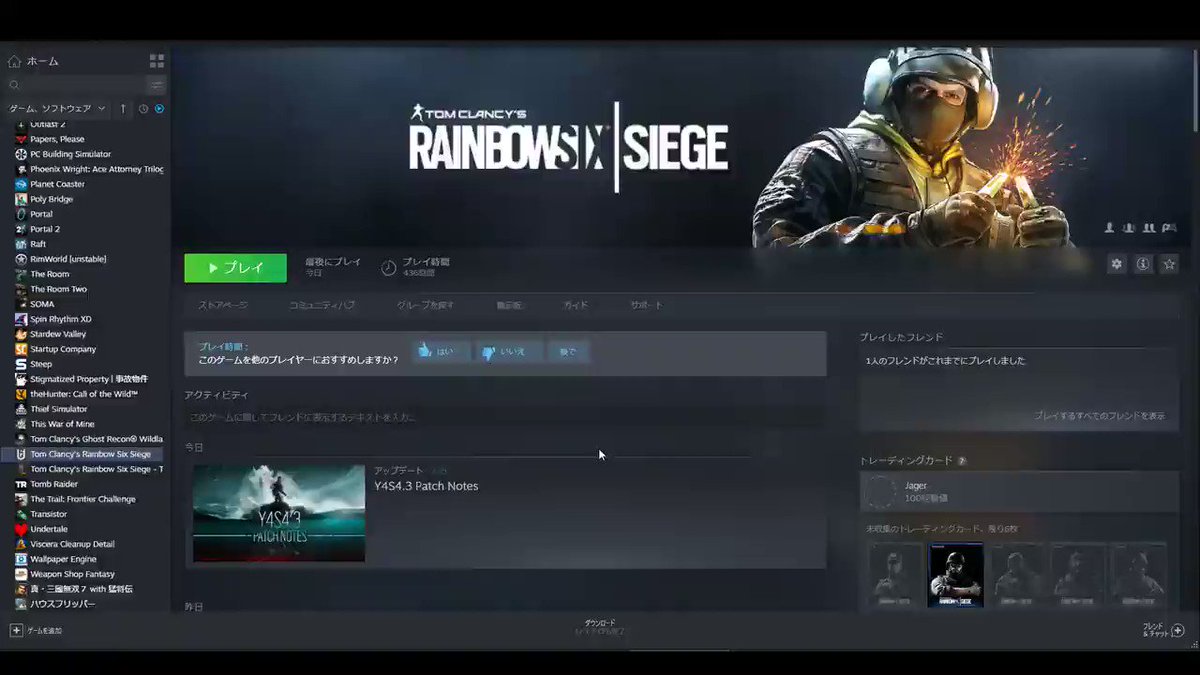Focus the library search field

click(77, 85)
